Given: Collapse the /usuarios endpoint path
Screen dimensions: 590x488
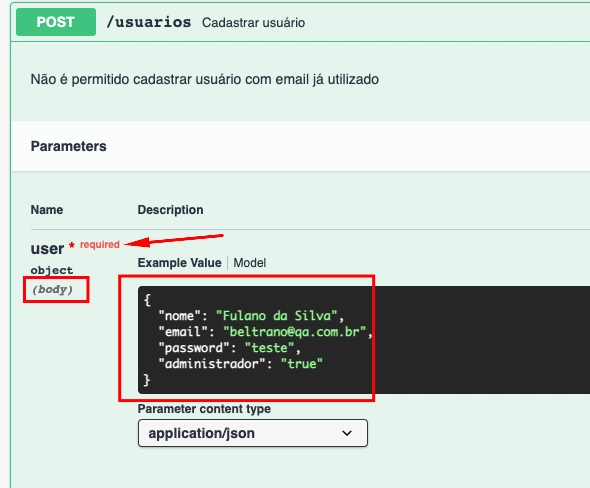Looking at the screenshot, I should (149, 22).
